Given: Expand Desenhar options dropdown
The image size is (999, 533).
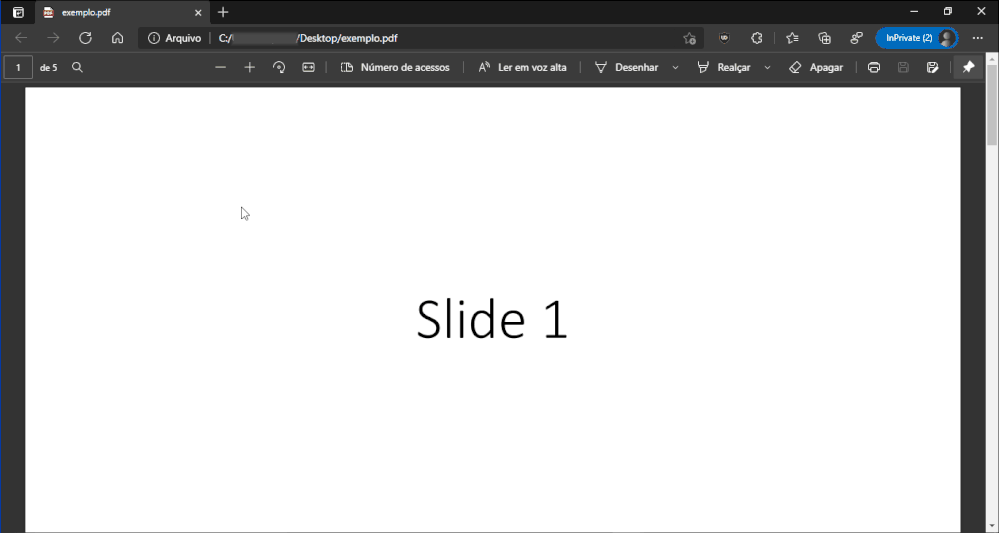Looking at the screenshot, I should click(675, 68).
